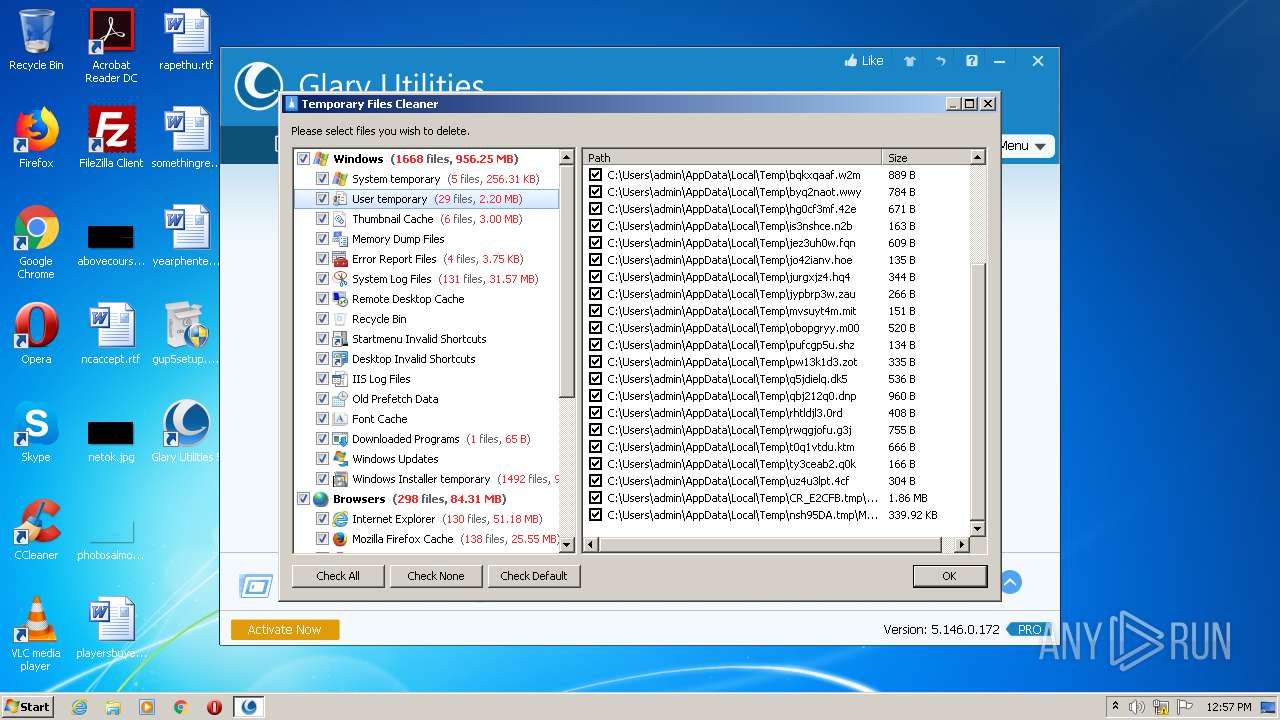
Task: Sort file list by Path column
Action: tap(732, 158)
